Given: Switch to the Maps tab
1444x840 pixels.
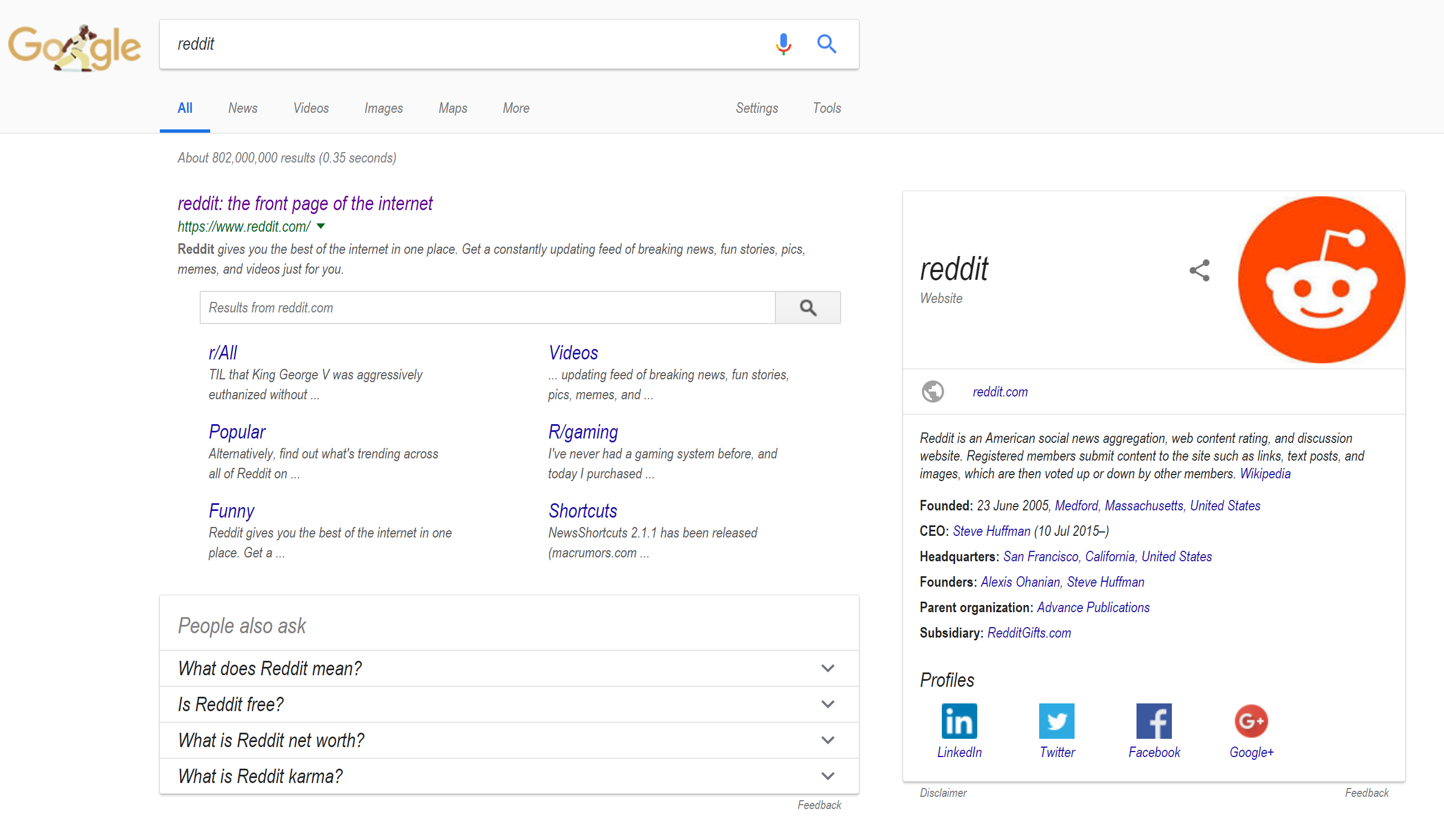Looking at the screenshot, I should [453, 108].
